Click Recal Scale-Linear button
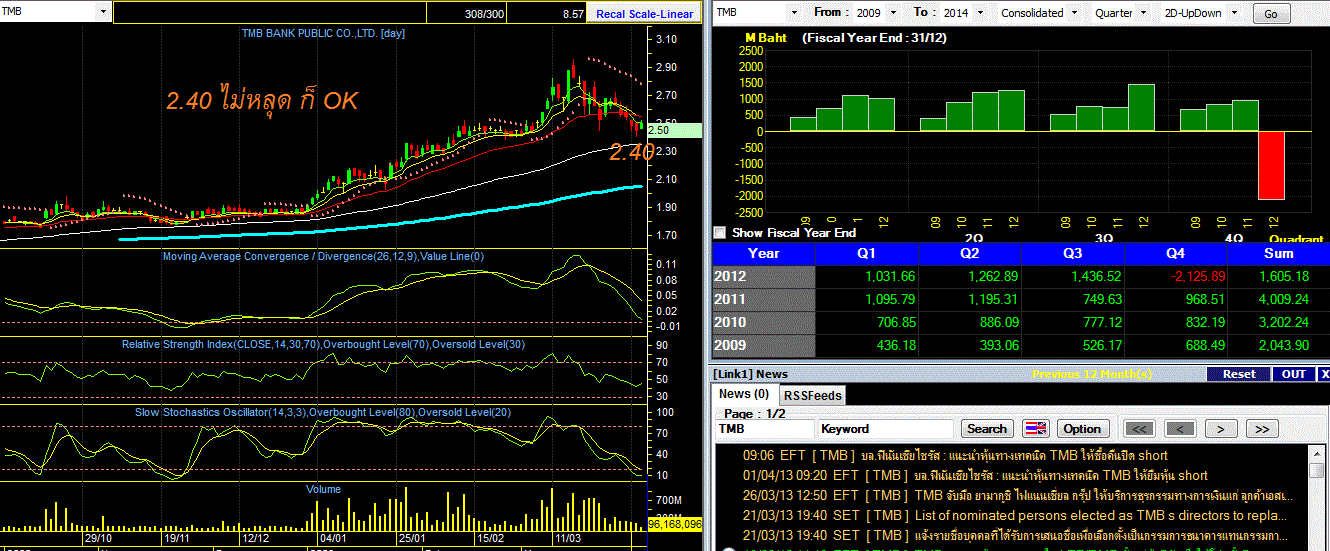This screenshot has height=551, width=1330. (644, 14)
